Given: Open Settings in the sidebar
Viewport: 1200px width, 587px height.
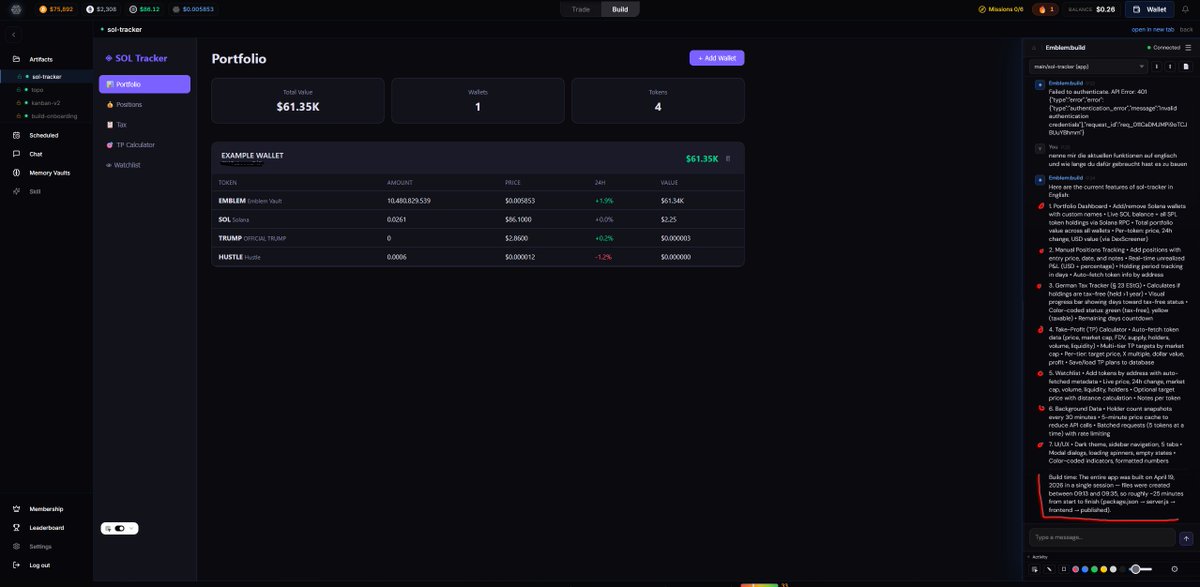Looking at the screenshot, I should [x=32, y=546].
